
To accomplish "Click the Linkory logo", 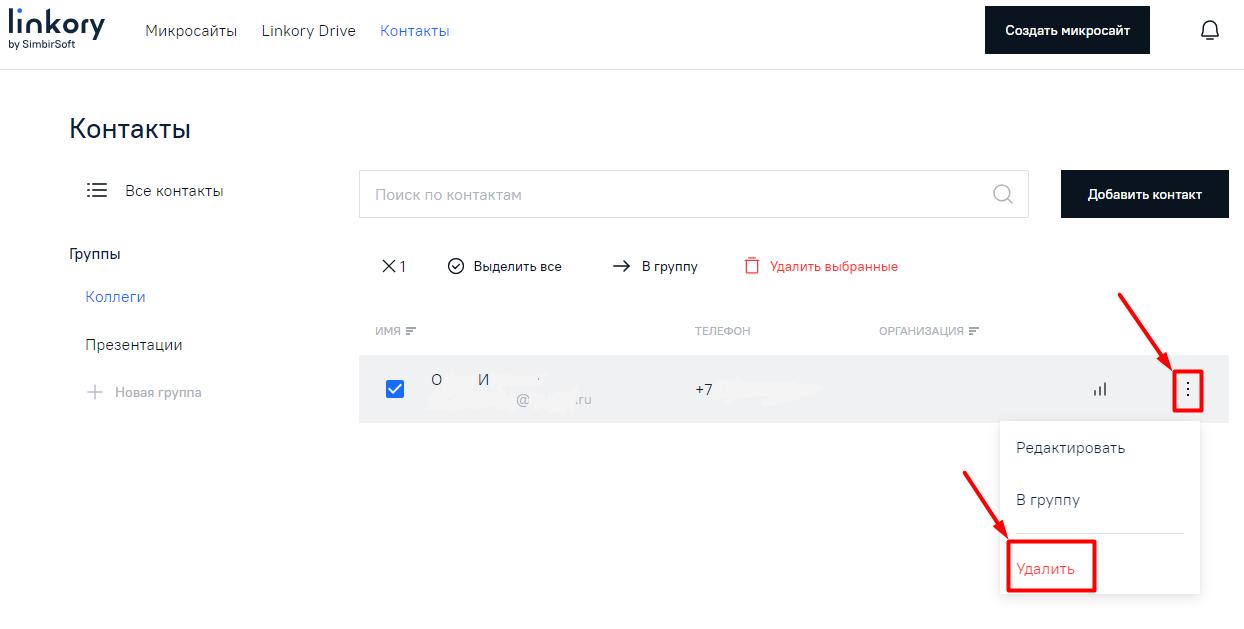I will 56,30.
